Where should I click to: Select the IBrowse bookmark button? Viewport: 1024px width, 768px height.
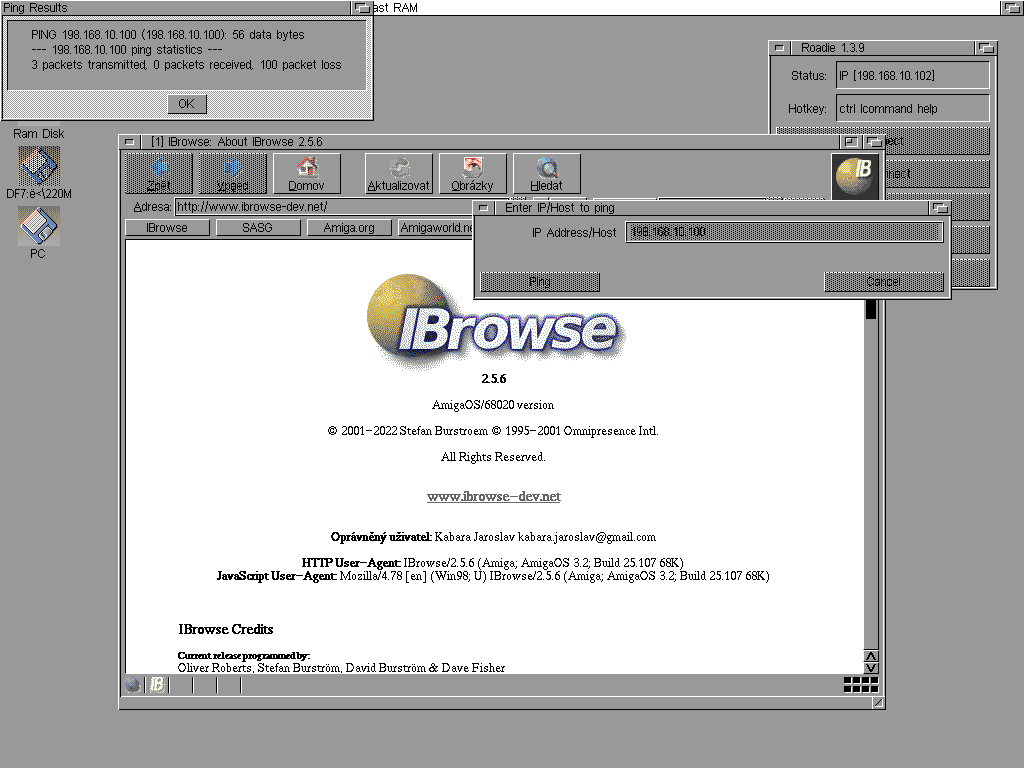pyautogui.click(x=167, y=228)
